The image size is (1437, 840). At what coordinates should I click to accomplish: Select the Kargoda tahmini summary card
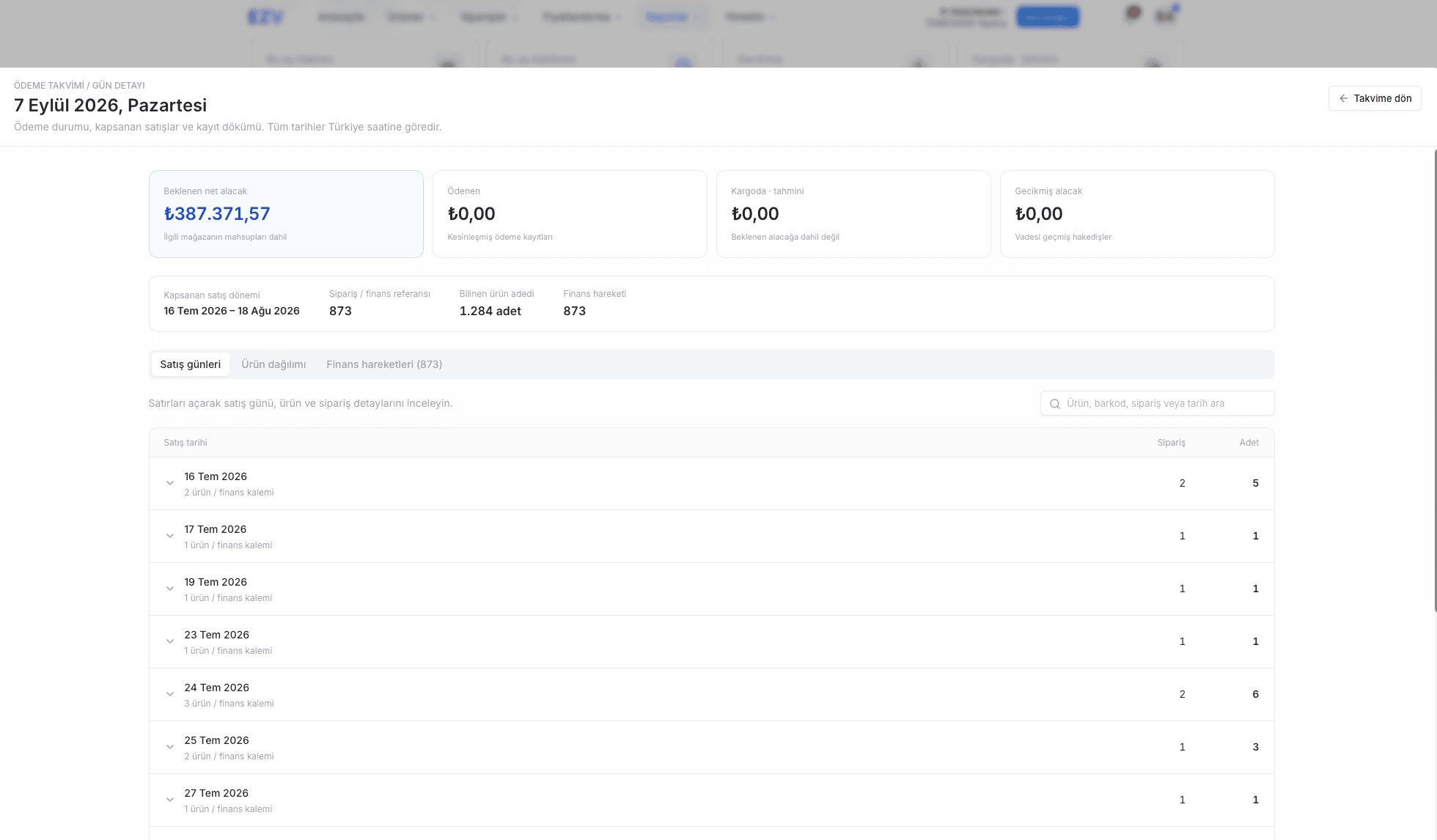click(x=853, y=214)
